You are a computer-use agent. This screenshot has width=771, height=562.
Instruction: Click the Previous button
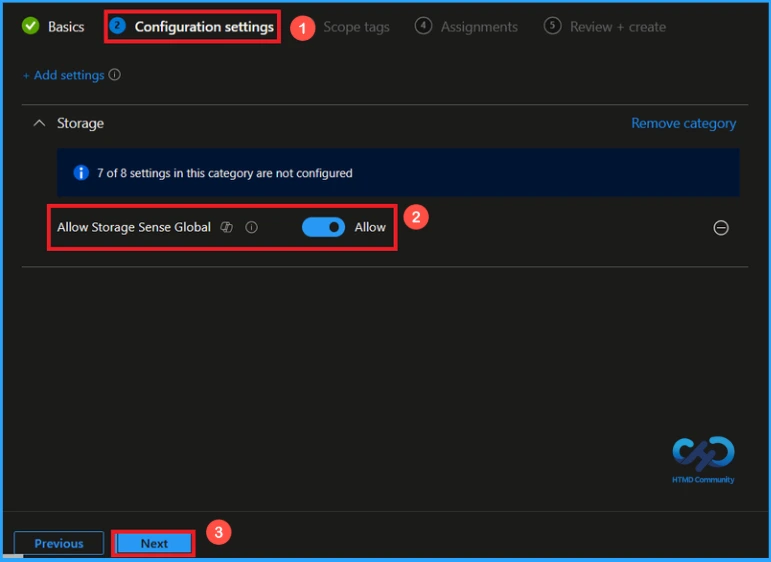[59, 543]
